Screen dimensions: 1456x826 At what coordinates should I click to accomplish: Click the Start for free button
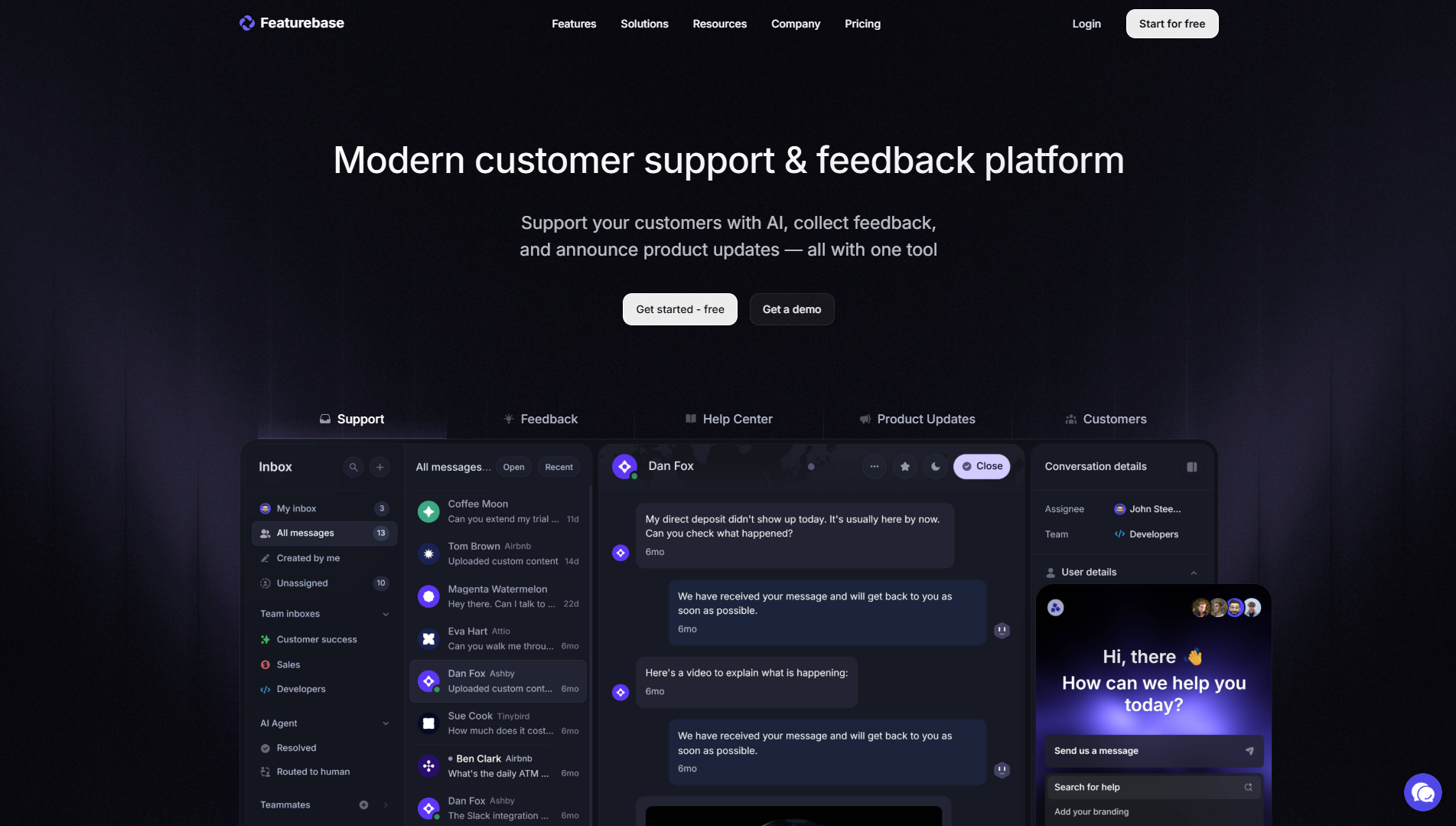(x=1172, y=24)
